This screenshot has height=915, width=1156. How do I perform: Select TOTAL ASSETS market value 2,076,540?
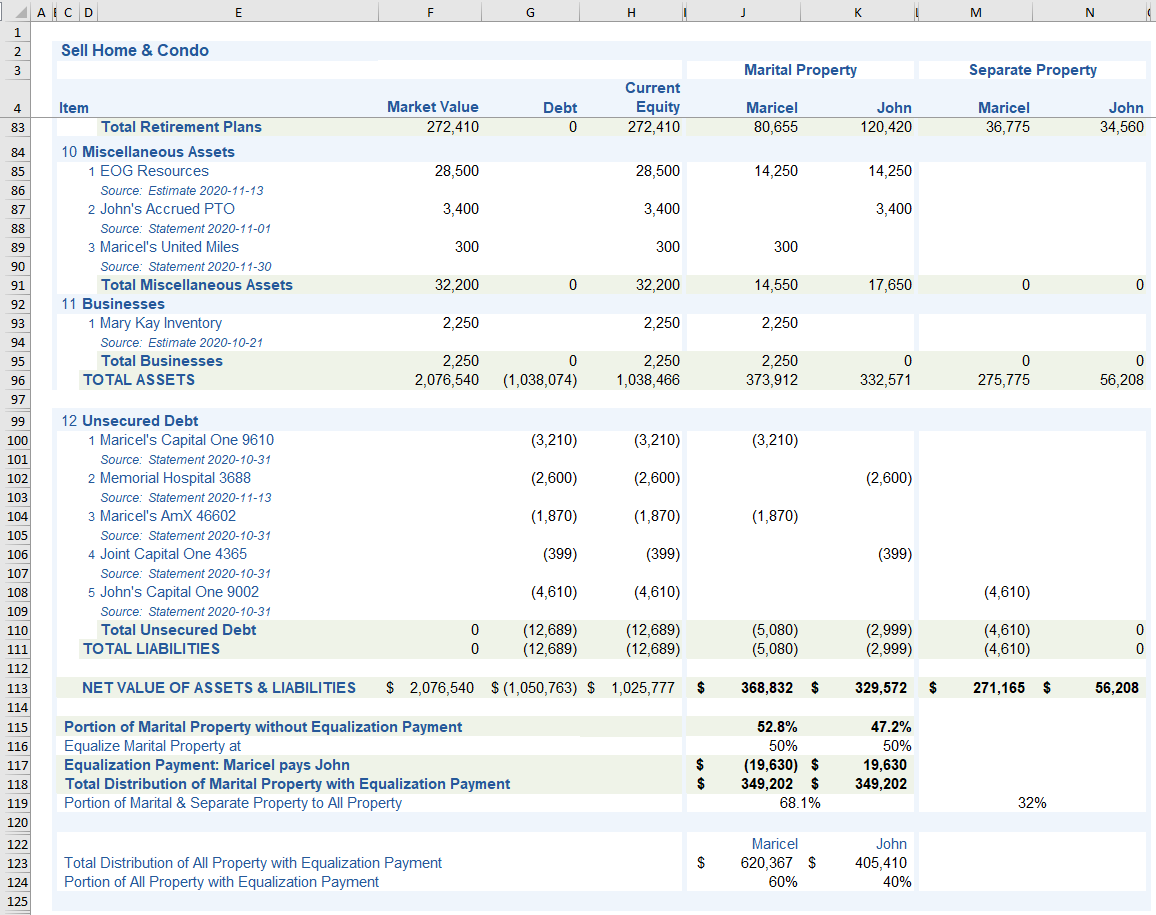click(x=446, y=380)
